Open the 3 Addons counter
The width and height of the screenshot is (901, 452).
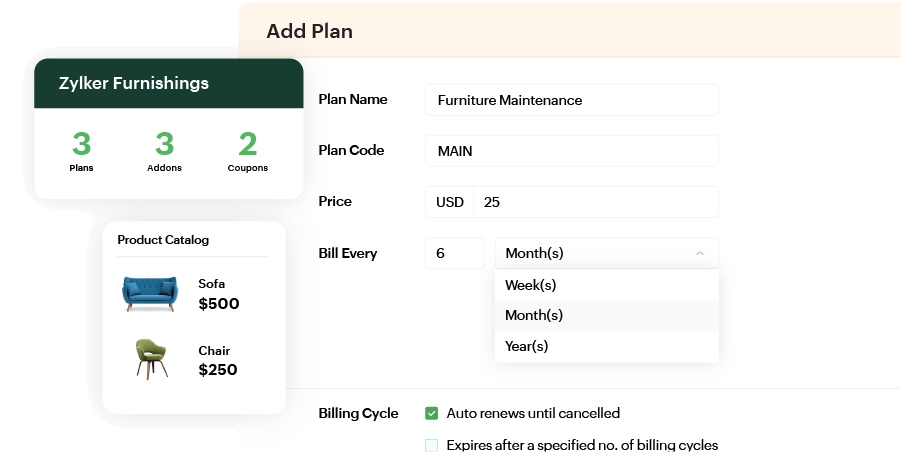(x=165, y=151)
